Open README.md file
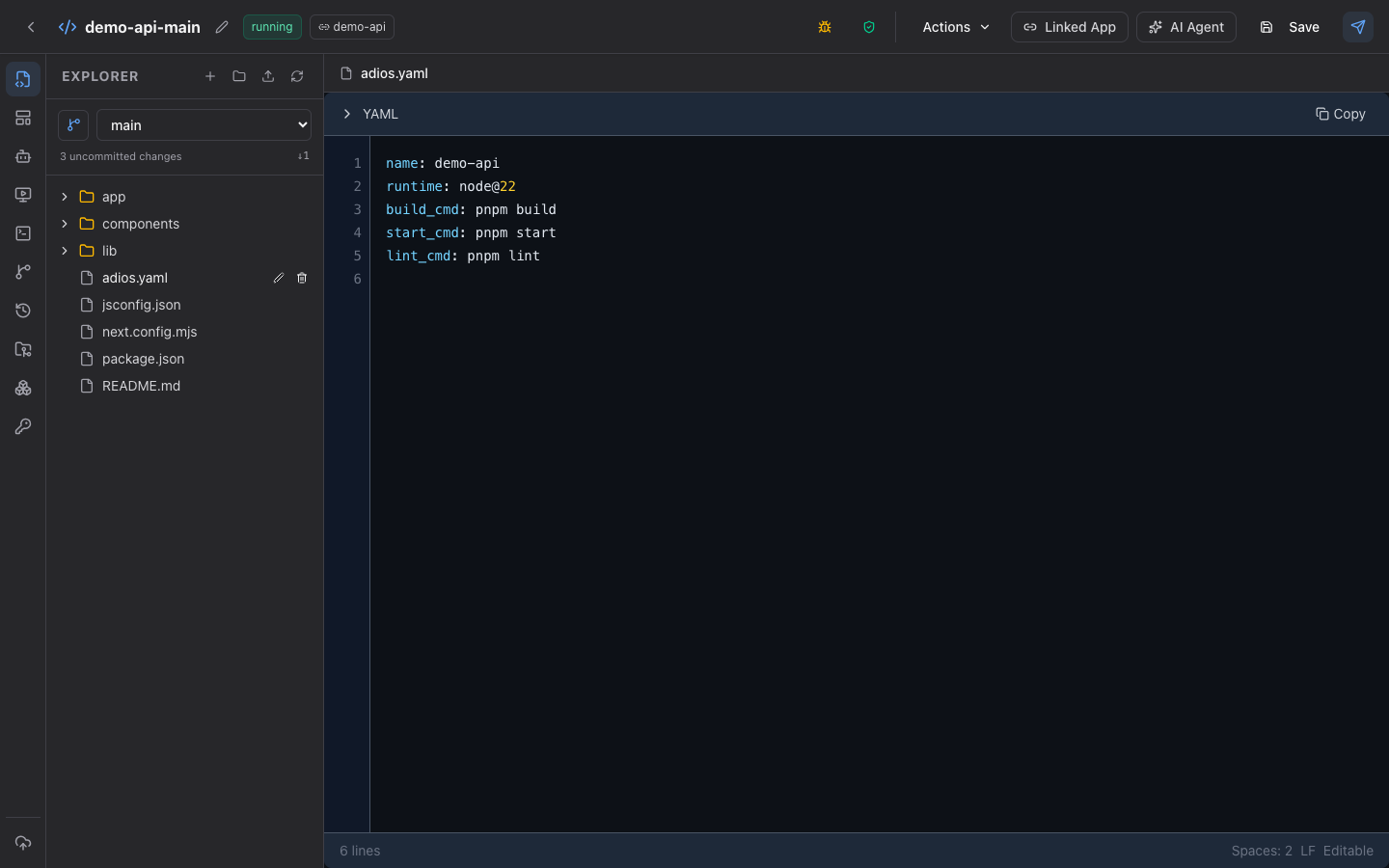1389x868 pixels. pyautogui.click(x=184, y=386)
